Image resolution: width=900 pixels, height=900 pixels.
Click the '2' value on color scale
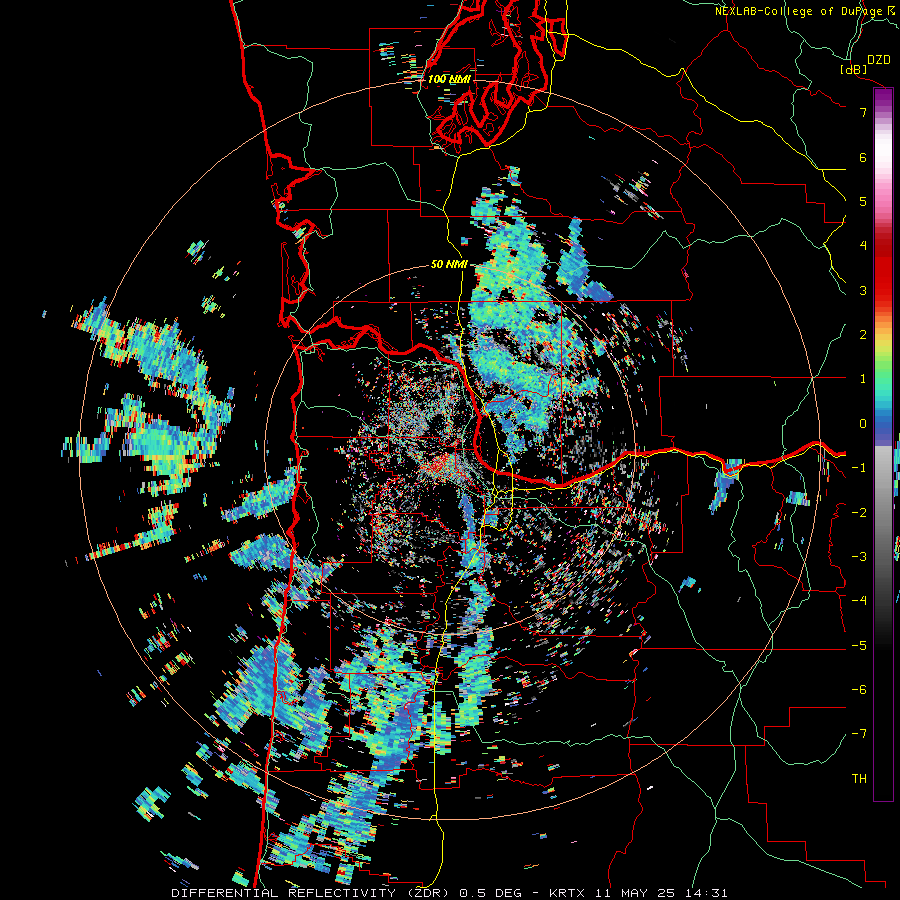tap(863, 335)
